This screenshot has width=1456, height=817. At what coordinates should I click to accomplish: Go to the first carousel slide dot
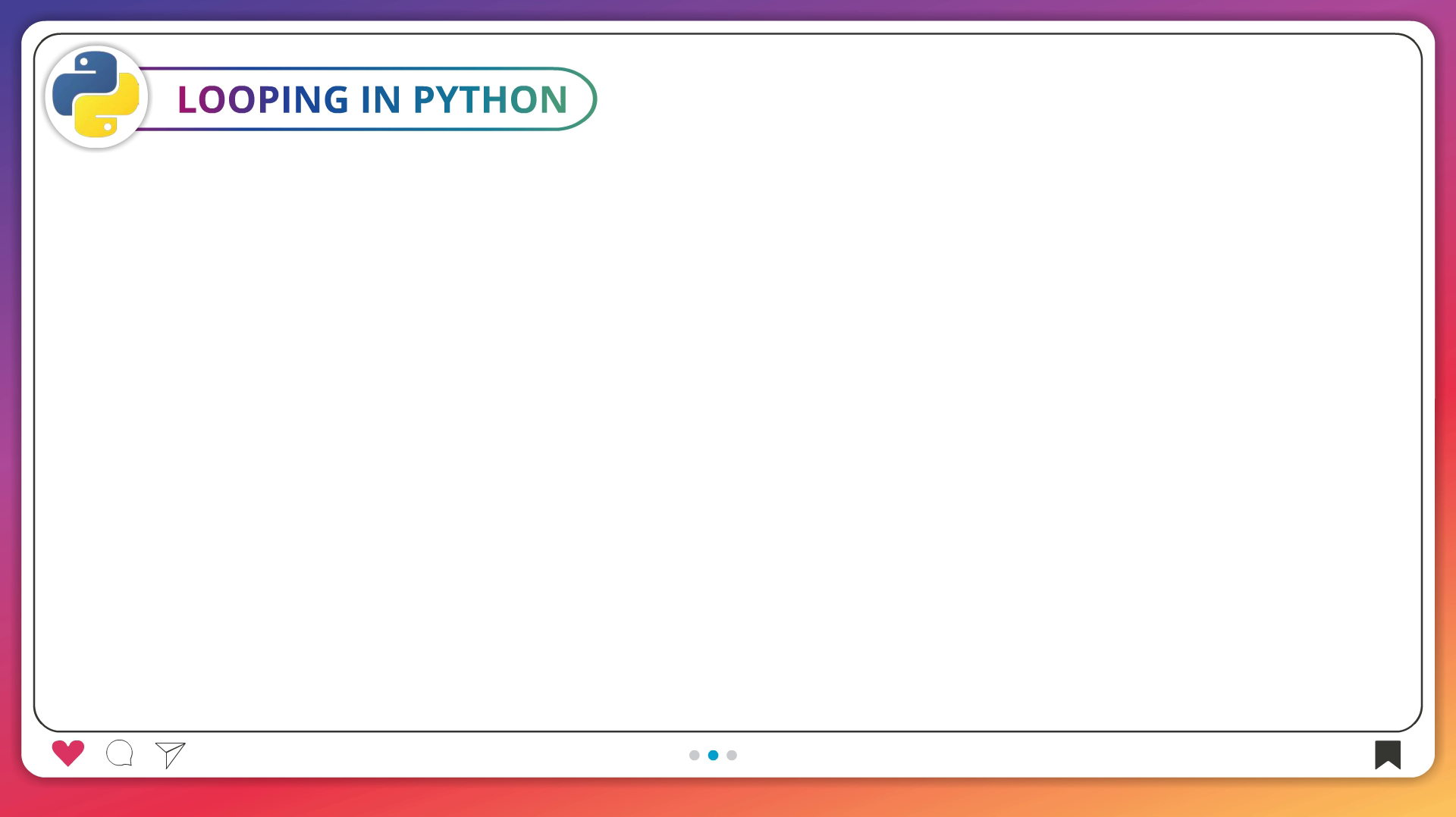point(694,755)
